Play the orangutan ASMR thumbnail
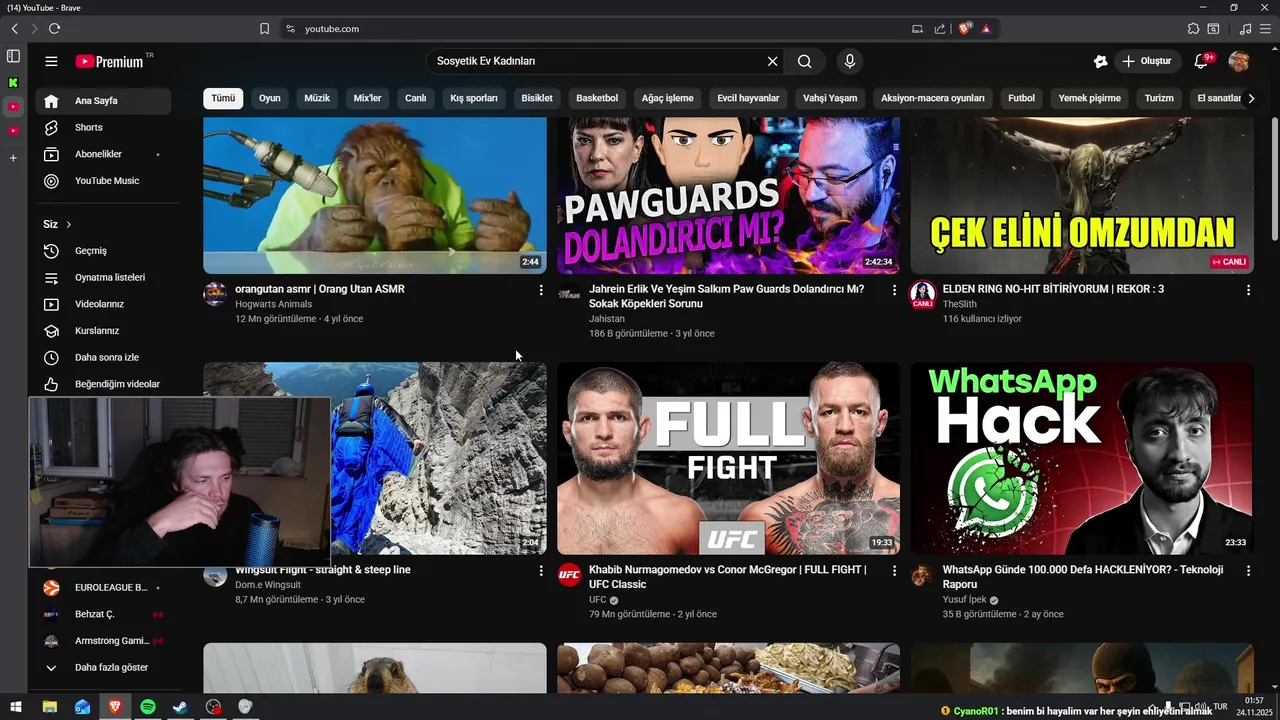This screenshot has width=1280, height=720. point(375,195)
